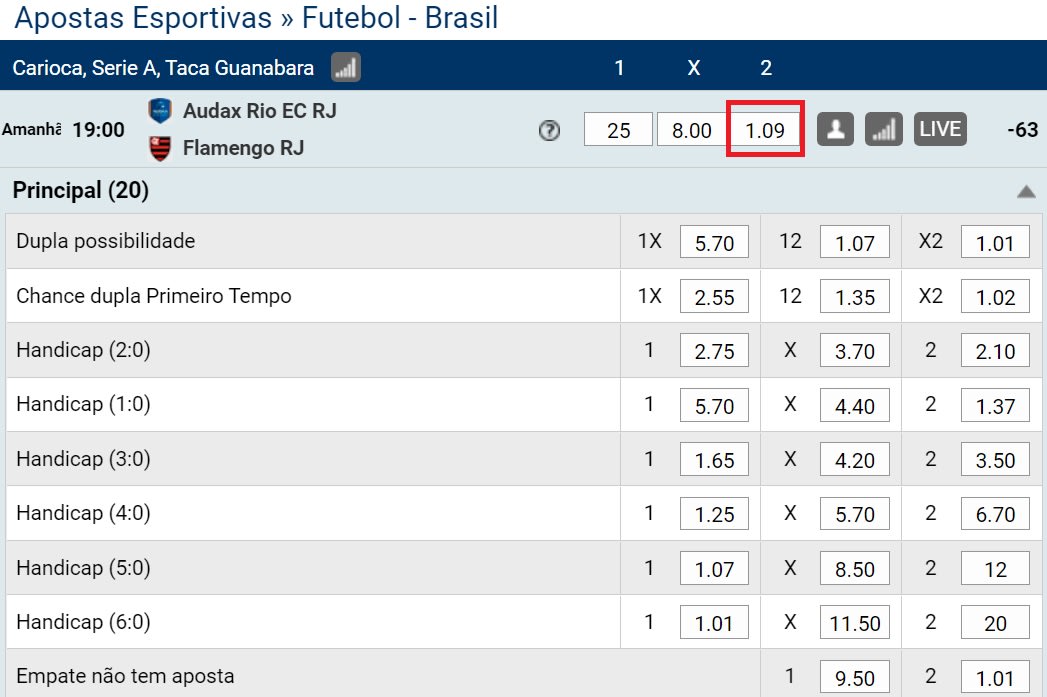Viewport: 1047px width, 697px height.
Task: Select draw odds 8.00
Action: tap(692, 130)
